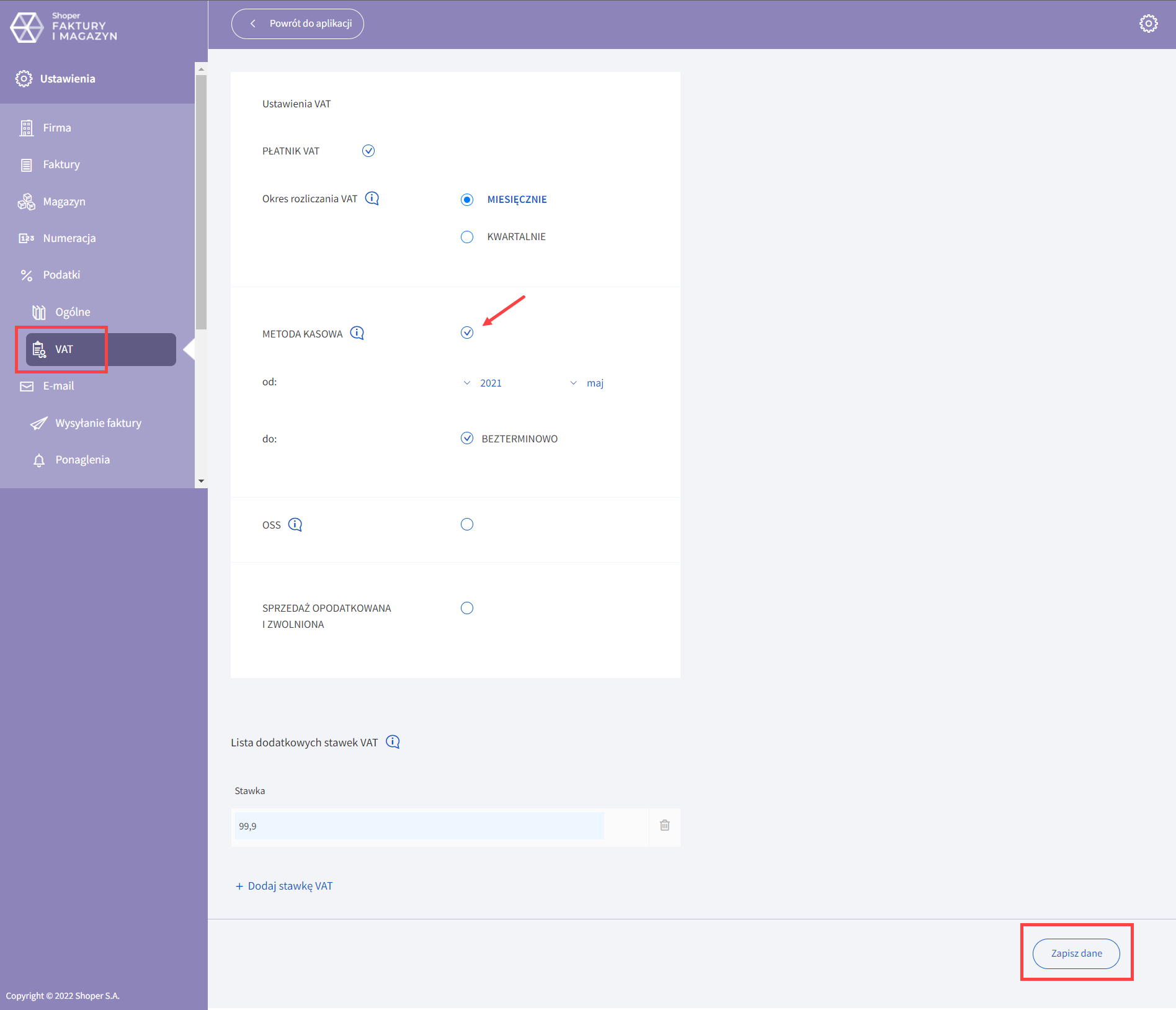Click the Stawka input field with 99,9
The height and width of the screenshot is (1010, 1176).
419,826
